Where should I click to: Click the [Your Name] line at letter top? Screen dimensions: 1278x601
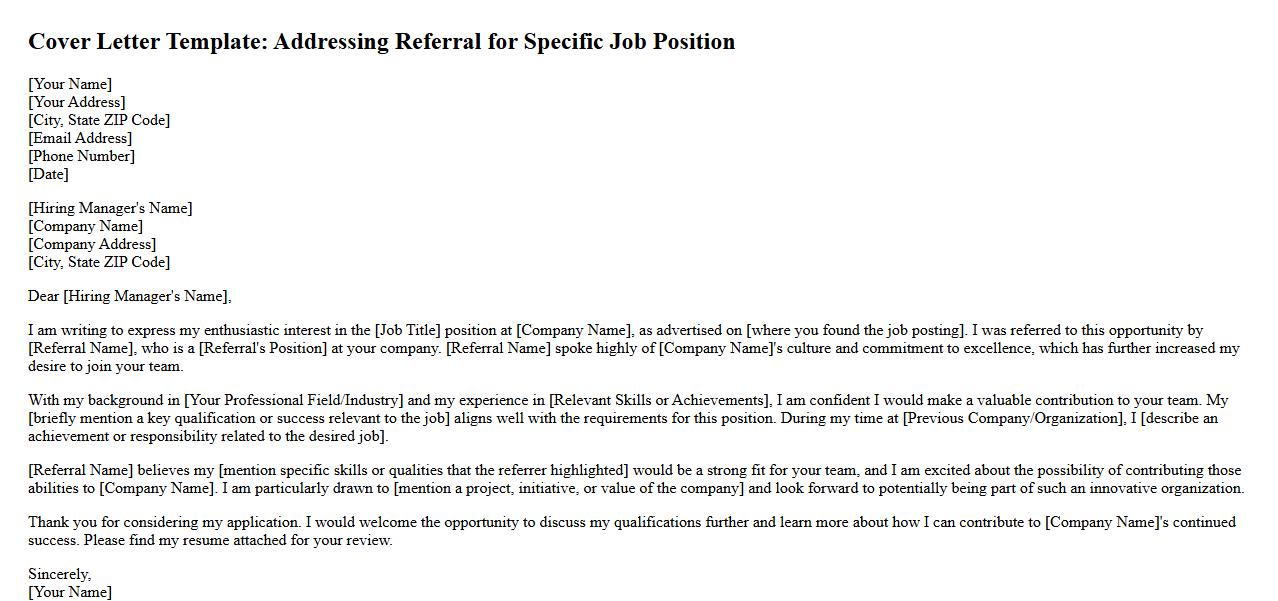click(x=70, y=84)
